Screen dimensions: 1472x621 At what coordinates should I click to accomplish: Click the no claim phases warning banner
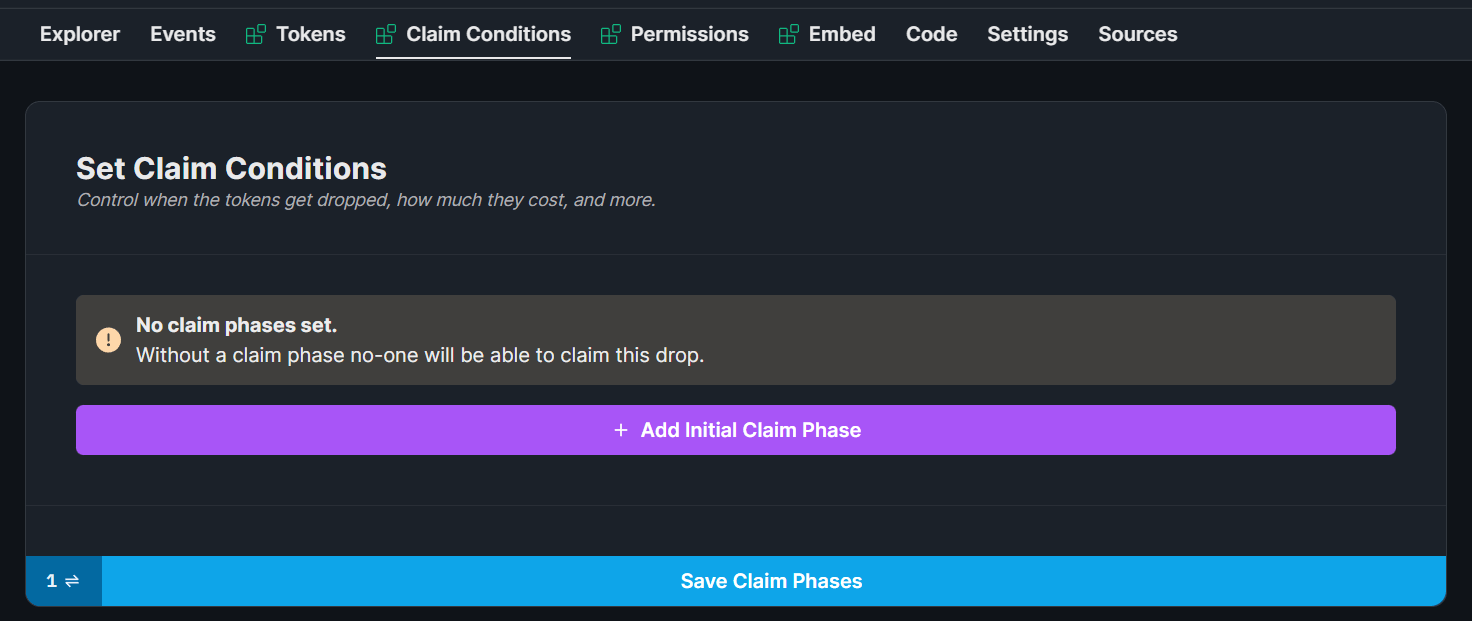pos(736,339)
